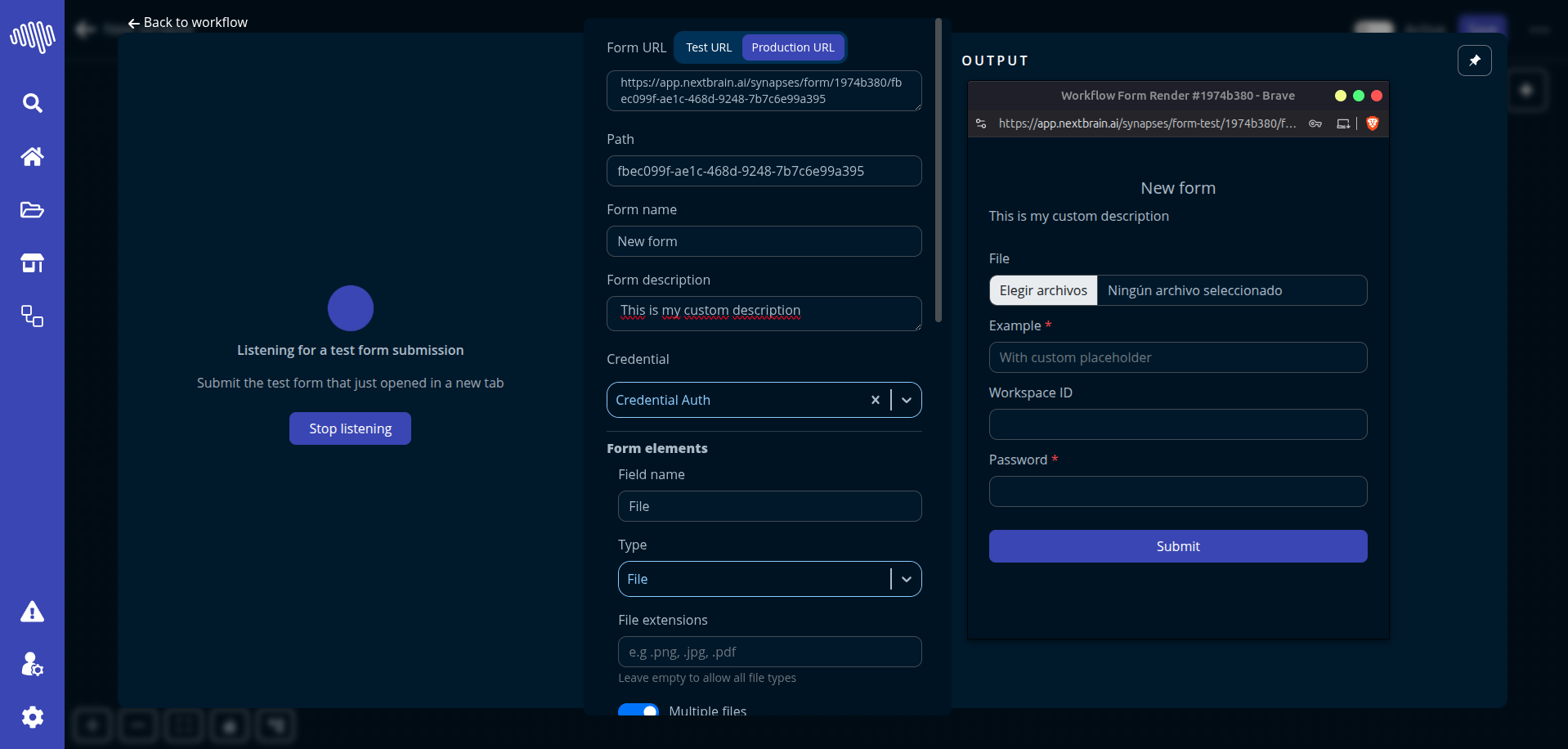Open the marketplace store icon

point(32,263)
